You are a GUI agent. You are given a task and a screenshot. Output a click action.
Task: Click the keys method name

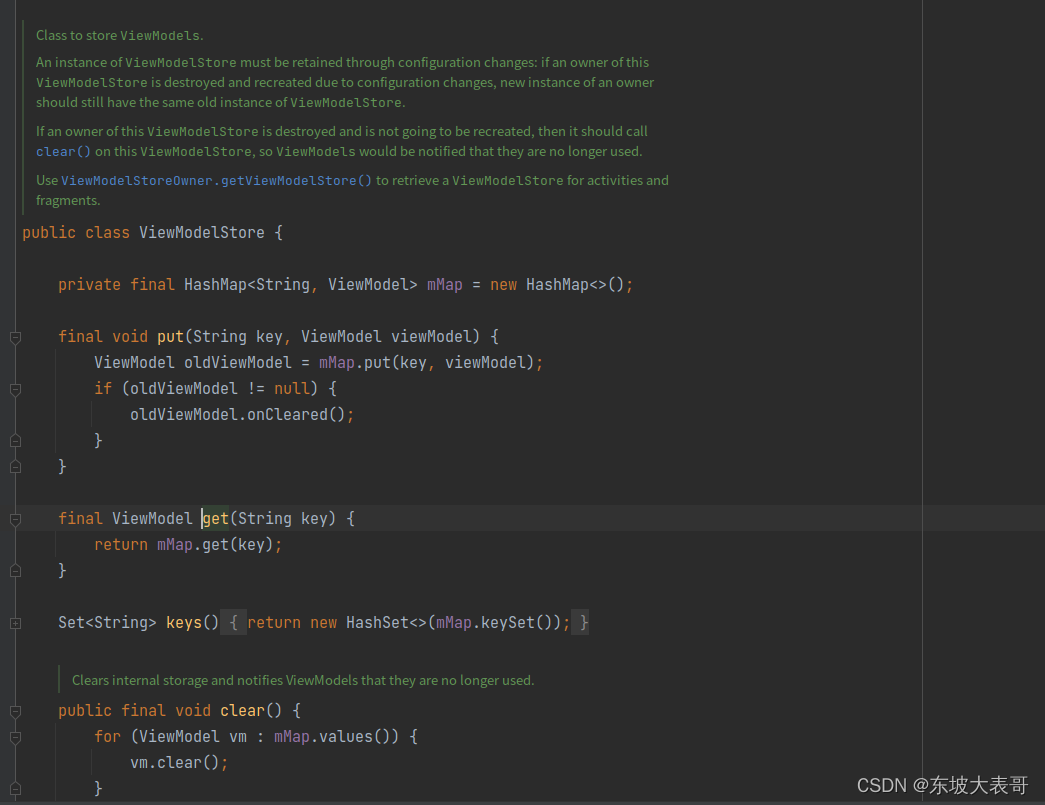click(184, 622)
